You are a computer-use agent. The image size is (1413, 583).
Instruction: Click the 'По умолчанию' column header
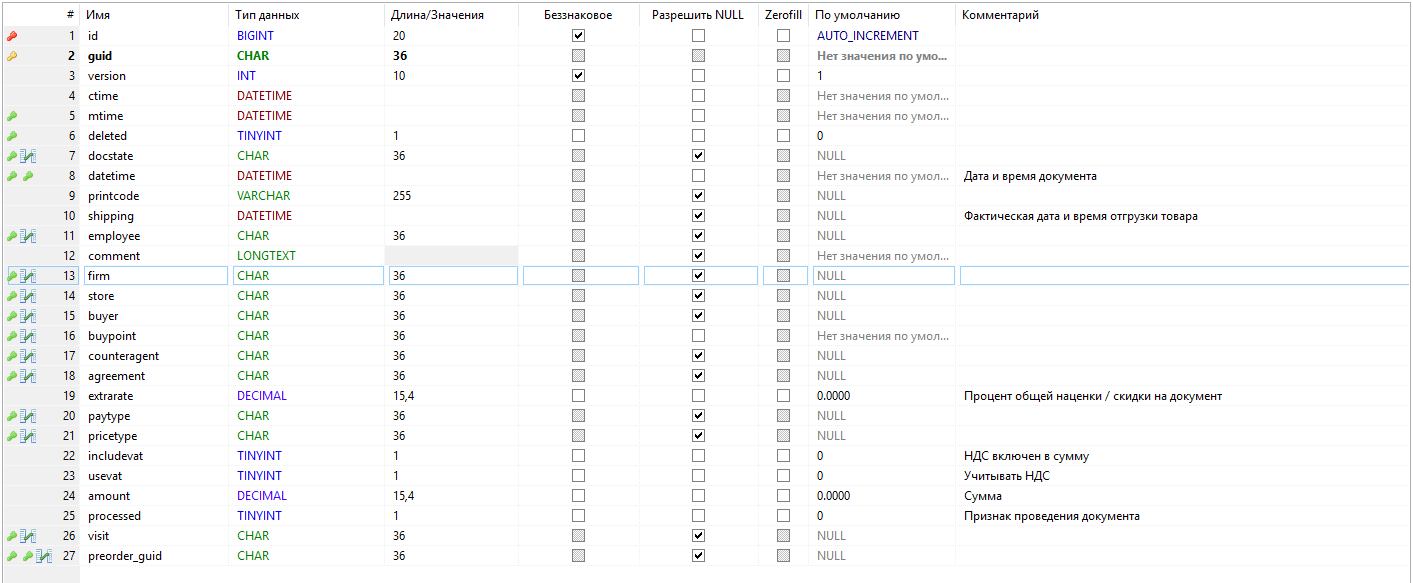tap(857, 15)
